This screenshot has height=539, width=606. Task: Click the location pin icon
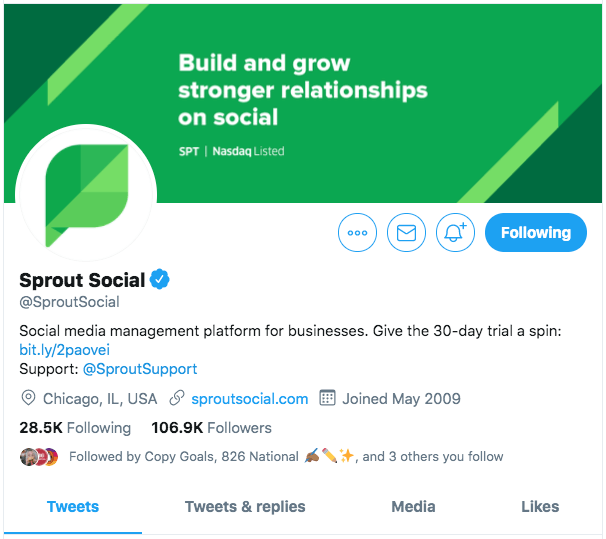[28, 398]
